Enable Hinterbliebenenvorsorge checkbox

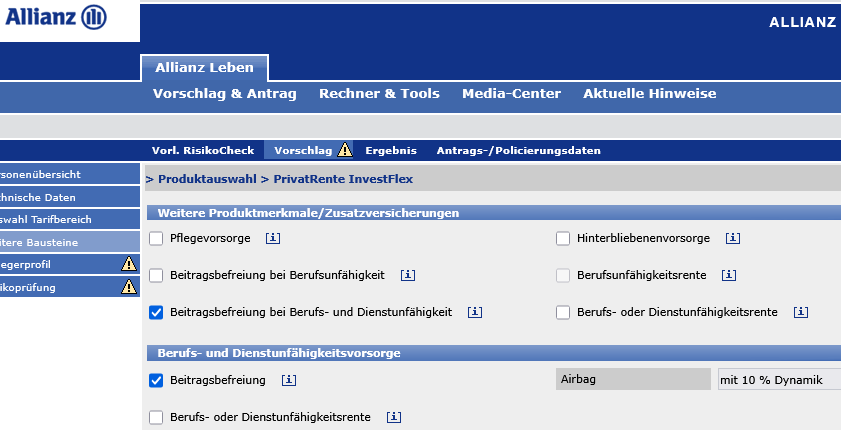tap(563, 239)
